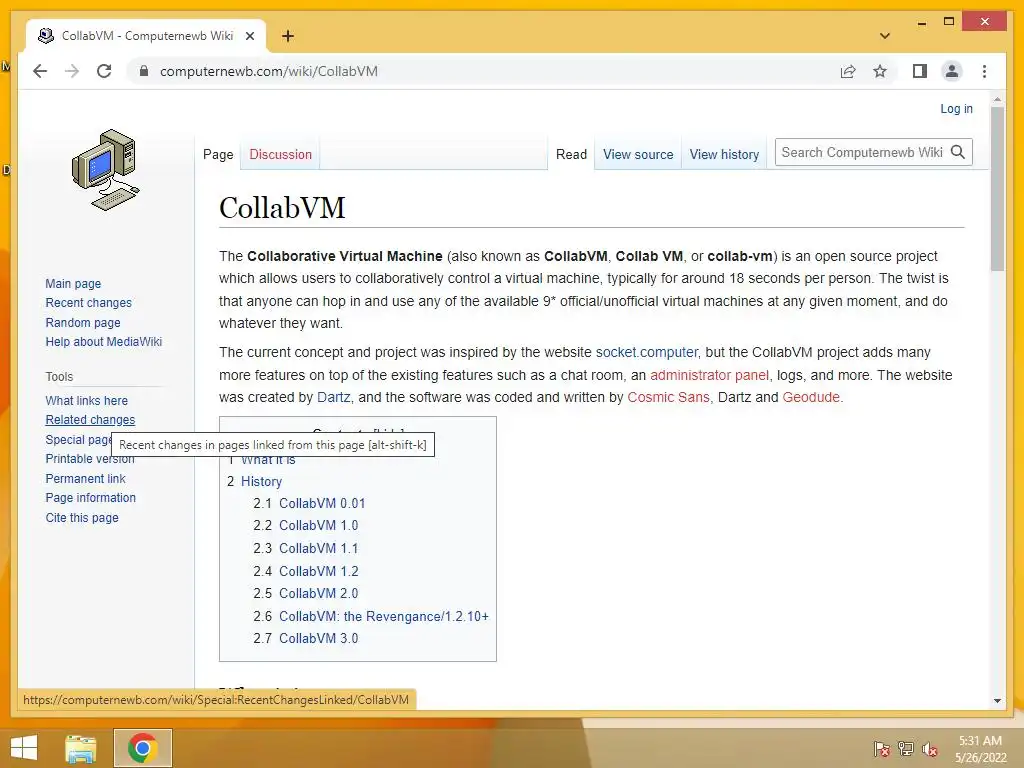Bookmark this page with the star icon
Viewport: 1024px width, 768px height.
(x=880, y=71)
